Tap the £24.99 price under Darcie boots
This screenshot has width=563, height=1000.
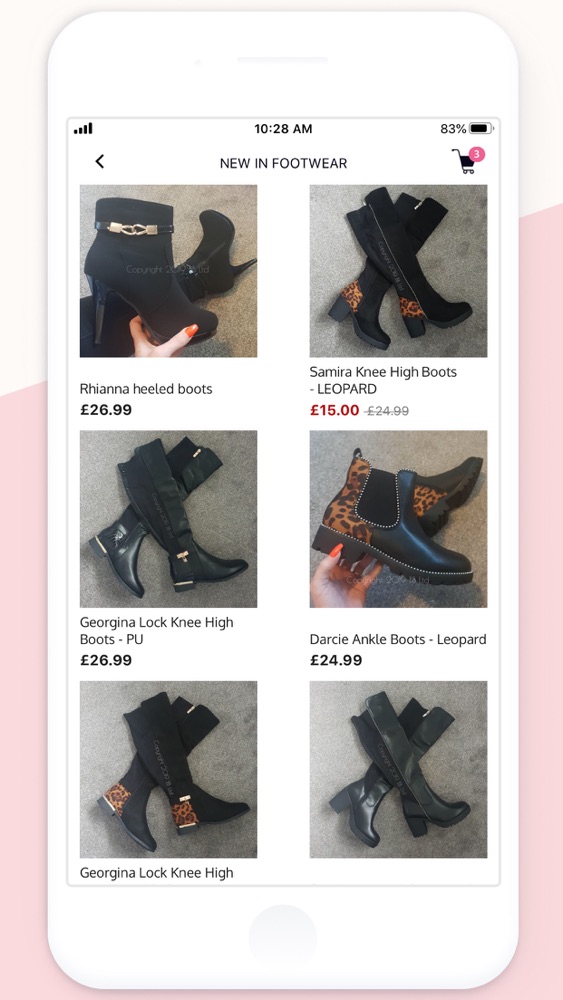tap(336, 661)
